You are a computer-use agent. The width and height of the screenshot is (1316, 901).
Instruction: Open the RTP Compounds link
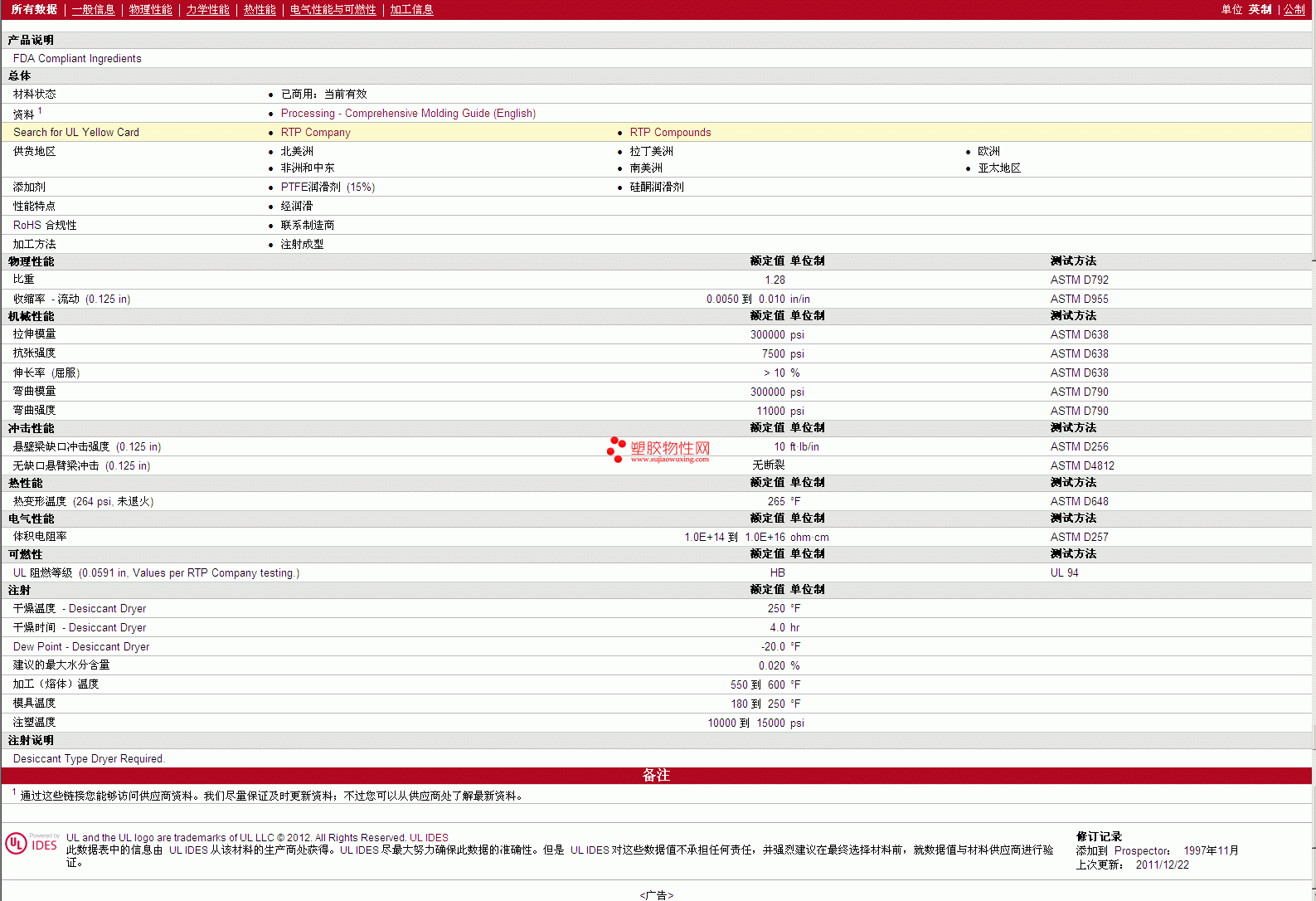click(670, 133)
